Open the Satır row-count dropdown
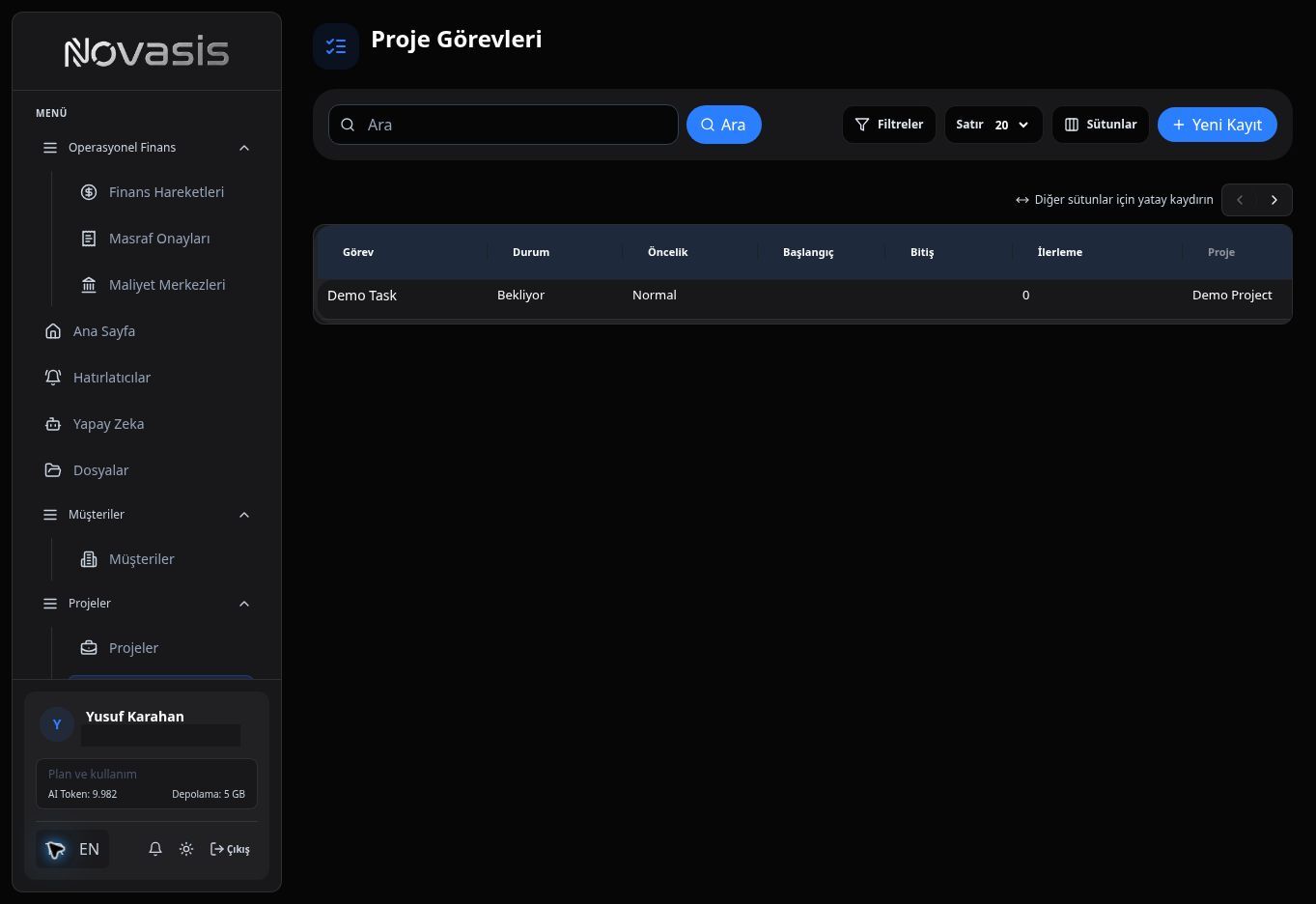 994,125
